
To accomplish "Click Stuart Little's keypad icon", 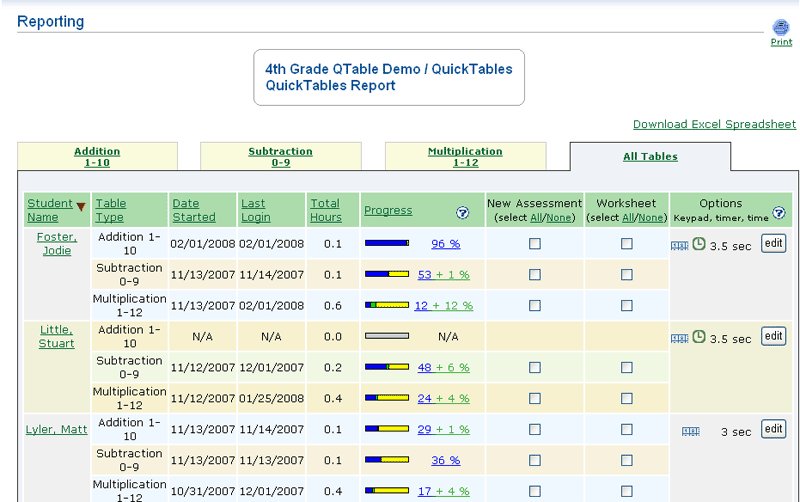I will (x=679, y=338).
